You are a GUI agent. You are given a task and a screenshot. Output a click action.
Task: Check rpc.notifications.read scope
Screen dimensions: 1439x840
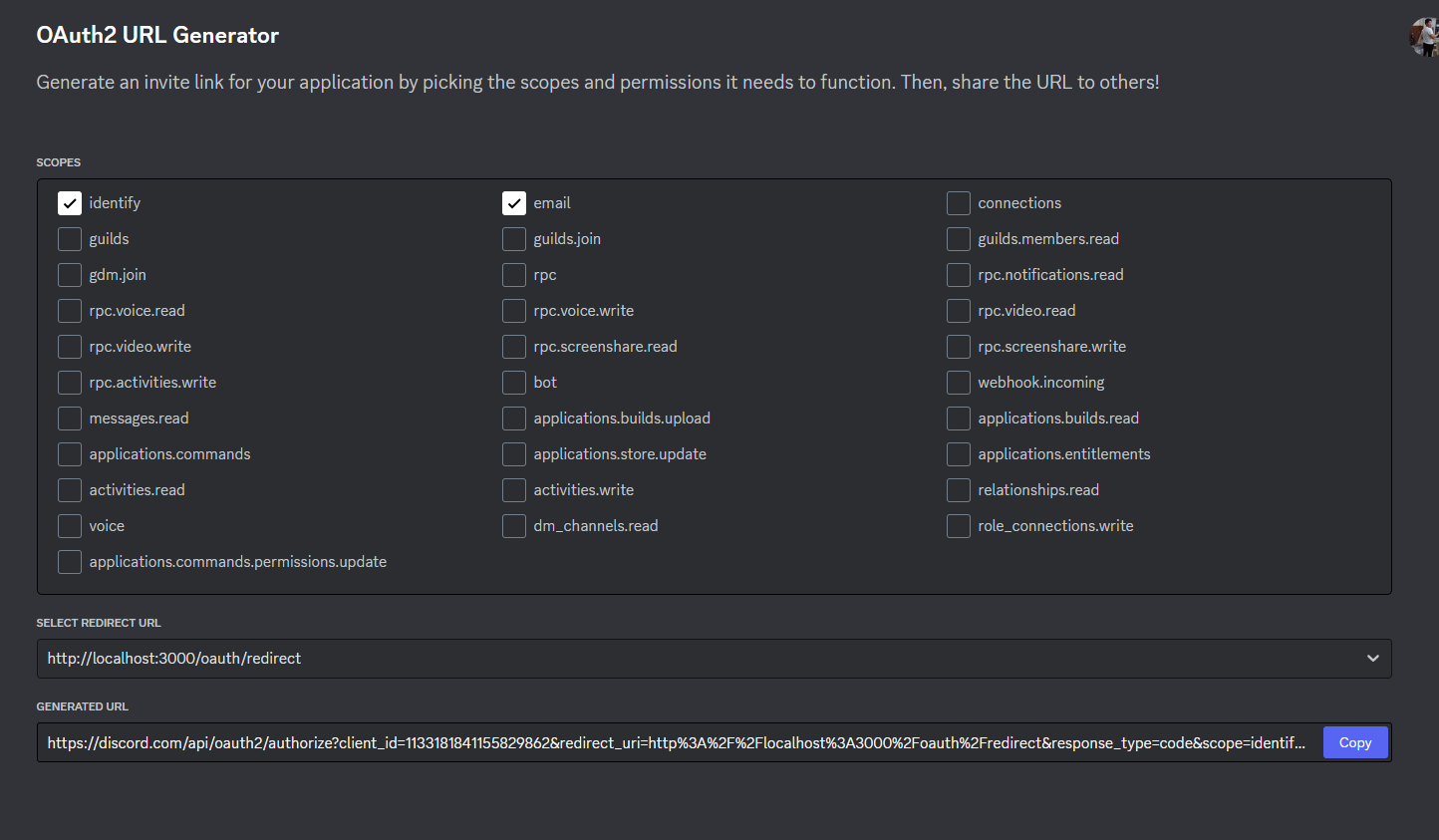pos(959,275)
